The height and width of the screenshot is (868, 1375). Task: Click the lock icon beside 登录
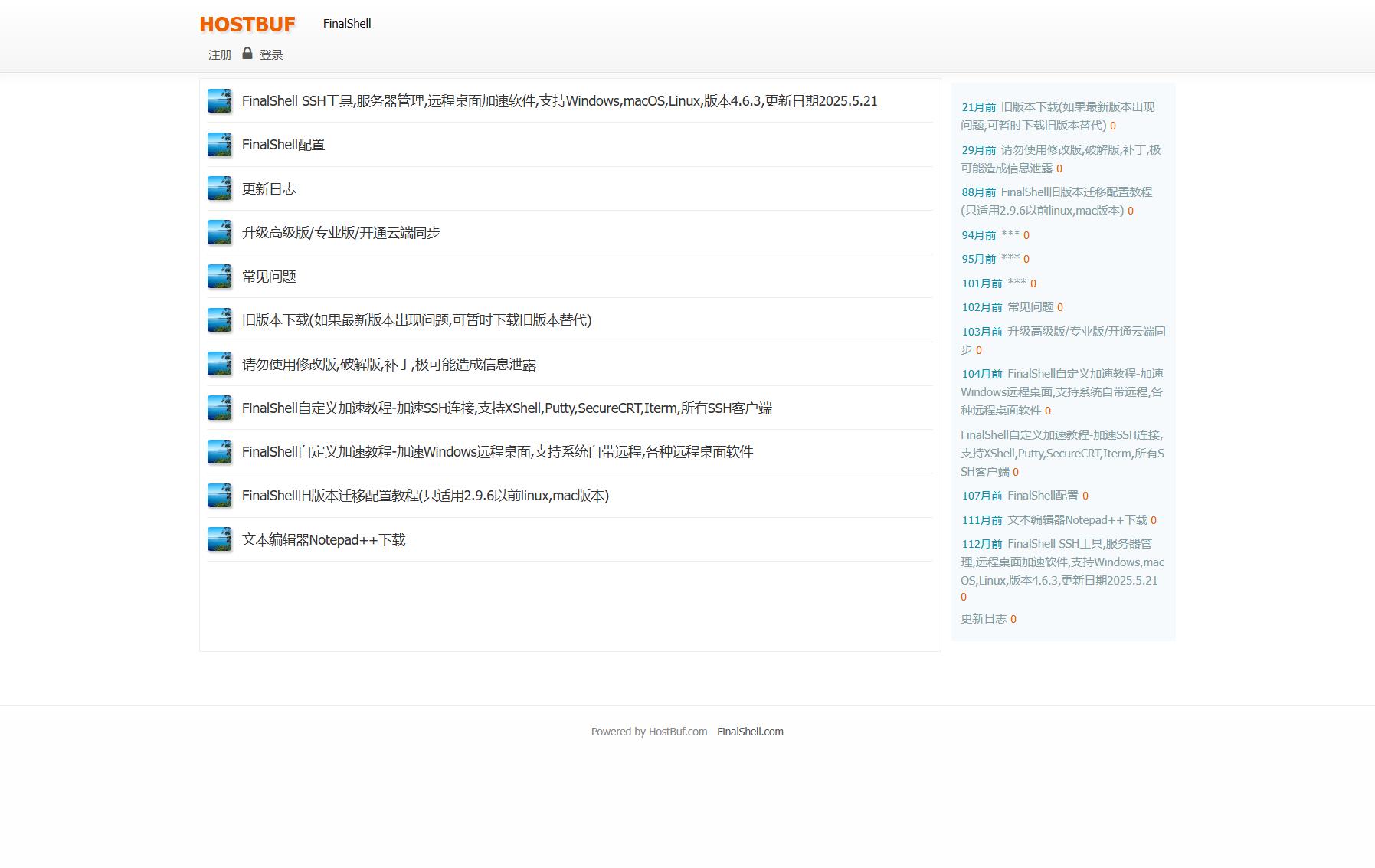(247, 53)
